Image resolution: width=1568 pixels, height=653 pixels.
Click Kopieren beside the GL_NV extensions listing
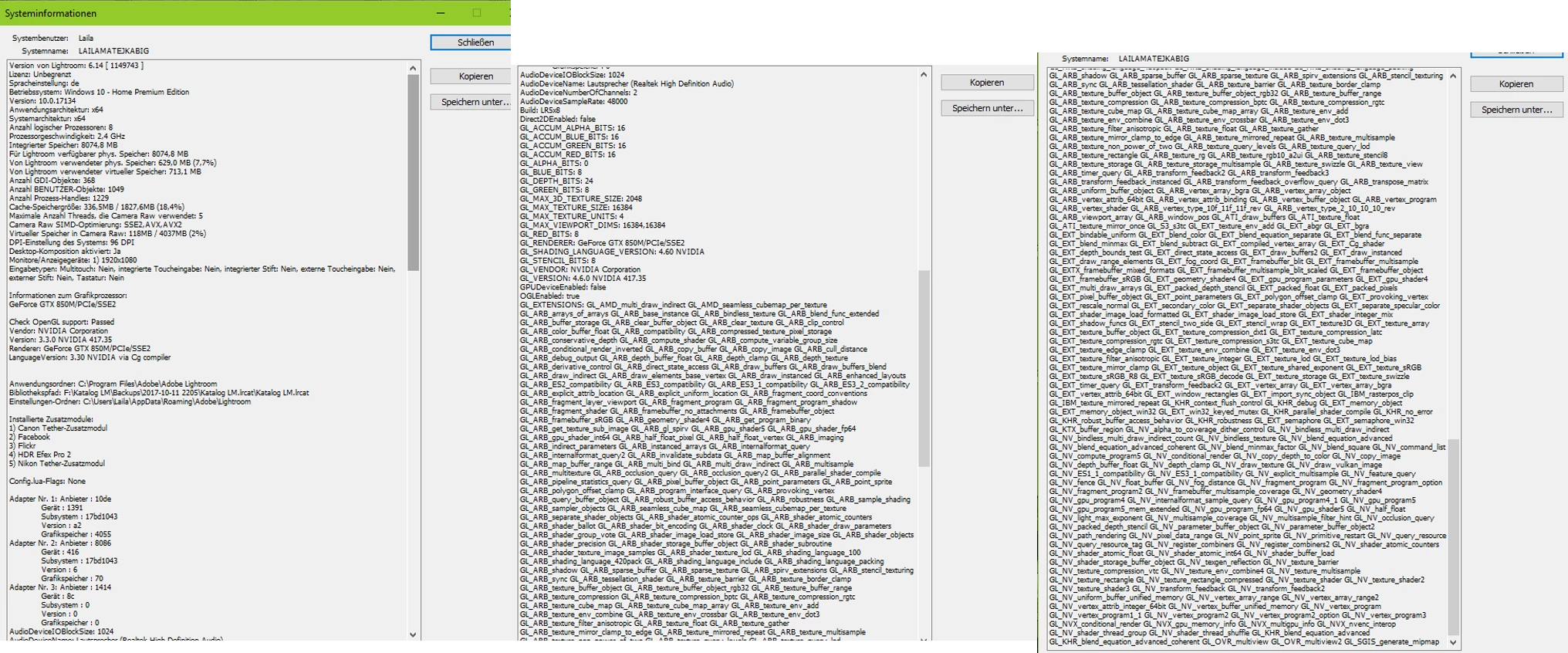pos(1516,83)
